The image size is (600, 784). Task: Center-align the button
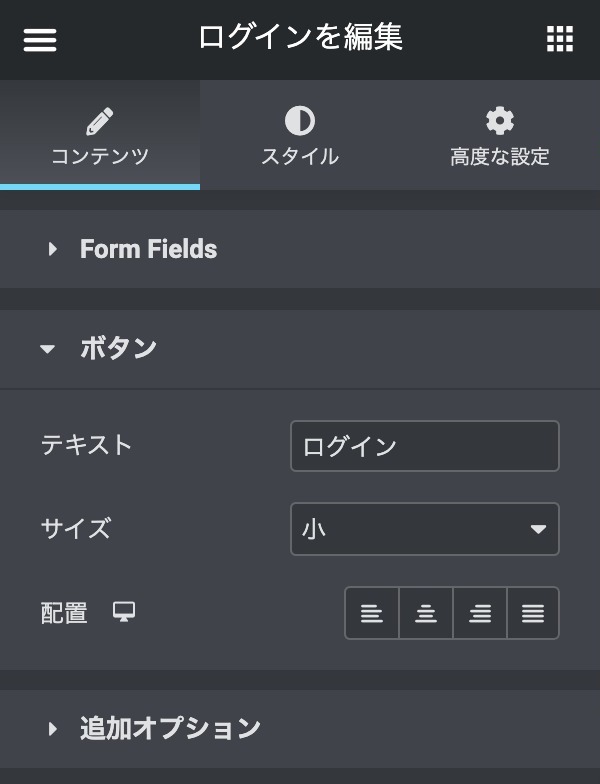click(426, 613)
